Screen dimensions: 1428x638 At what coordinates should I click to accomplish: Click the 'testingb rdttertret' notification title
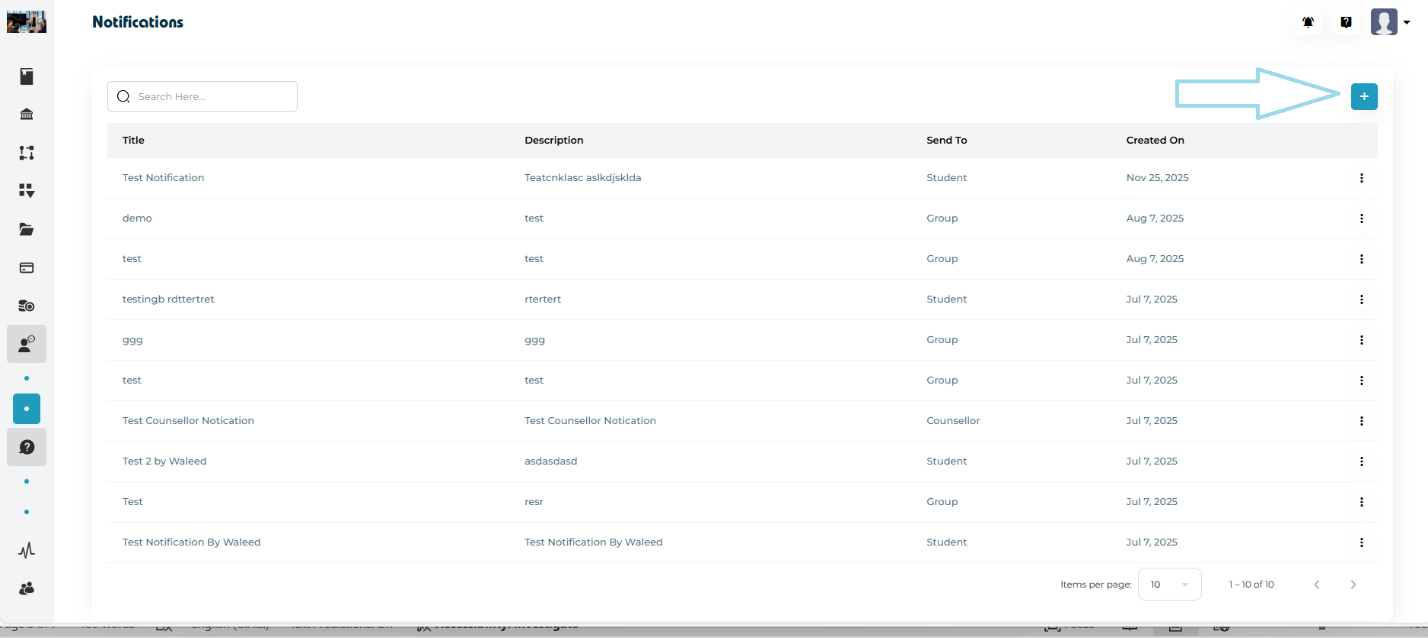(168, 299)
